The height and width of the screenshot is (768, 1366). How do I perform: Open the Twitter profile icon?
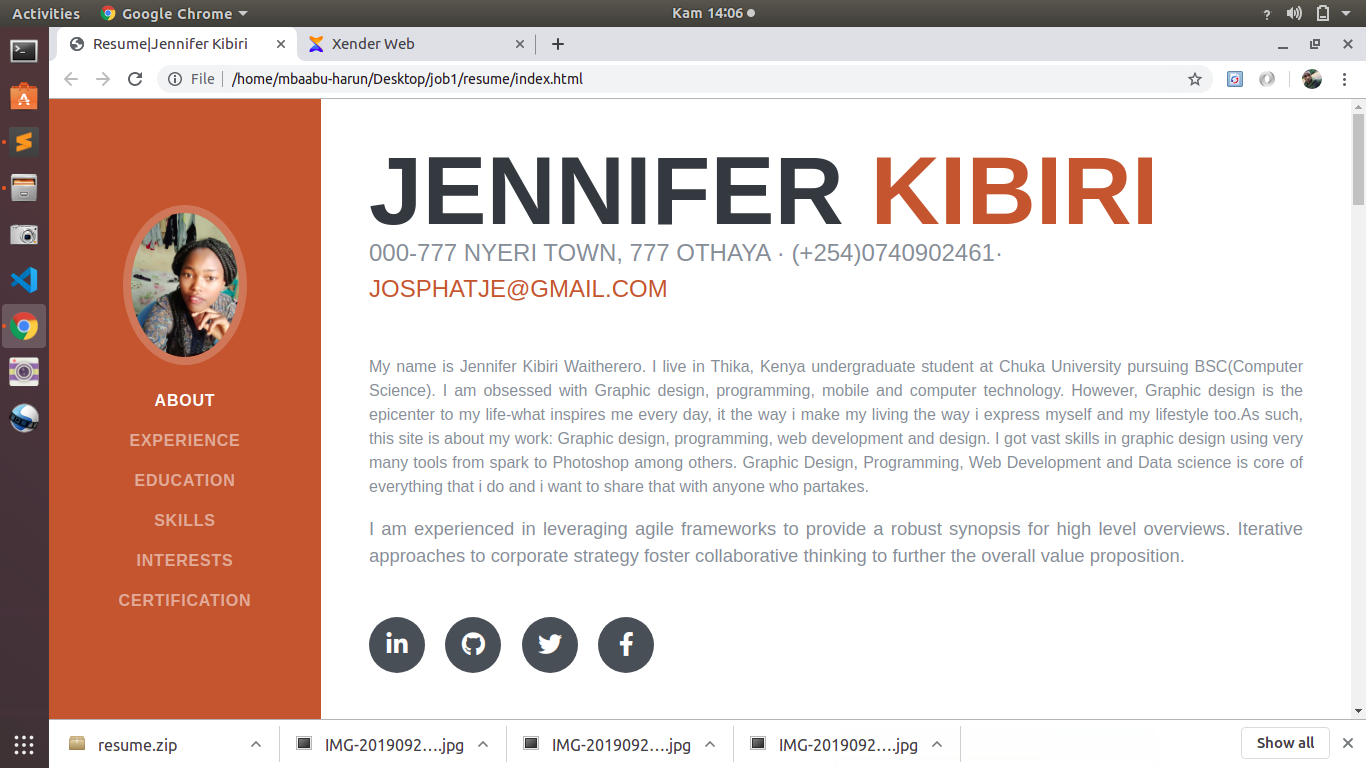pyautogui.click(x=550, y=645)
